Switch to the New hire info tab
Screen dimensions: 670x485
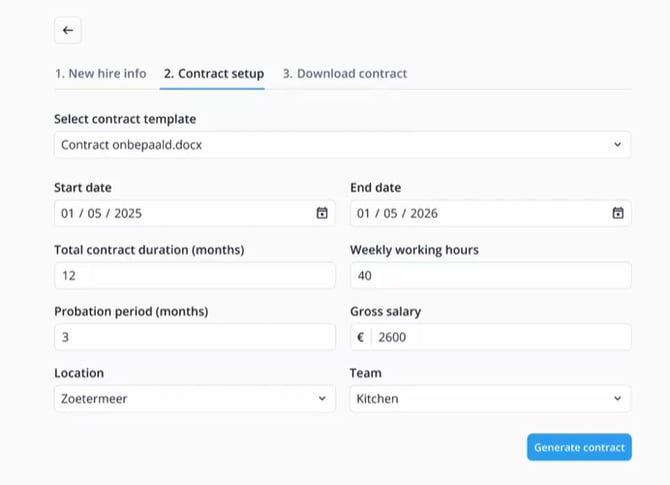pos(101,74)
